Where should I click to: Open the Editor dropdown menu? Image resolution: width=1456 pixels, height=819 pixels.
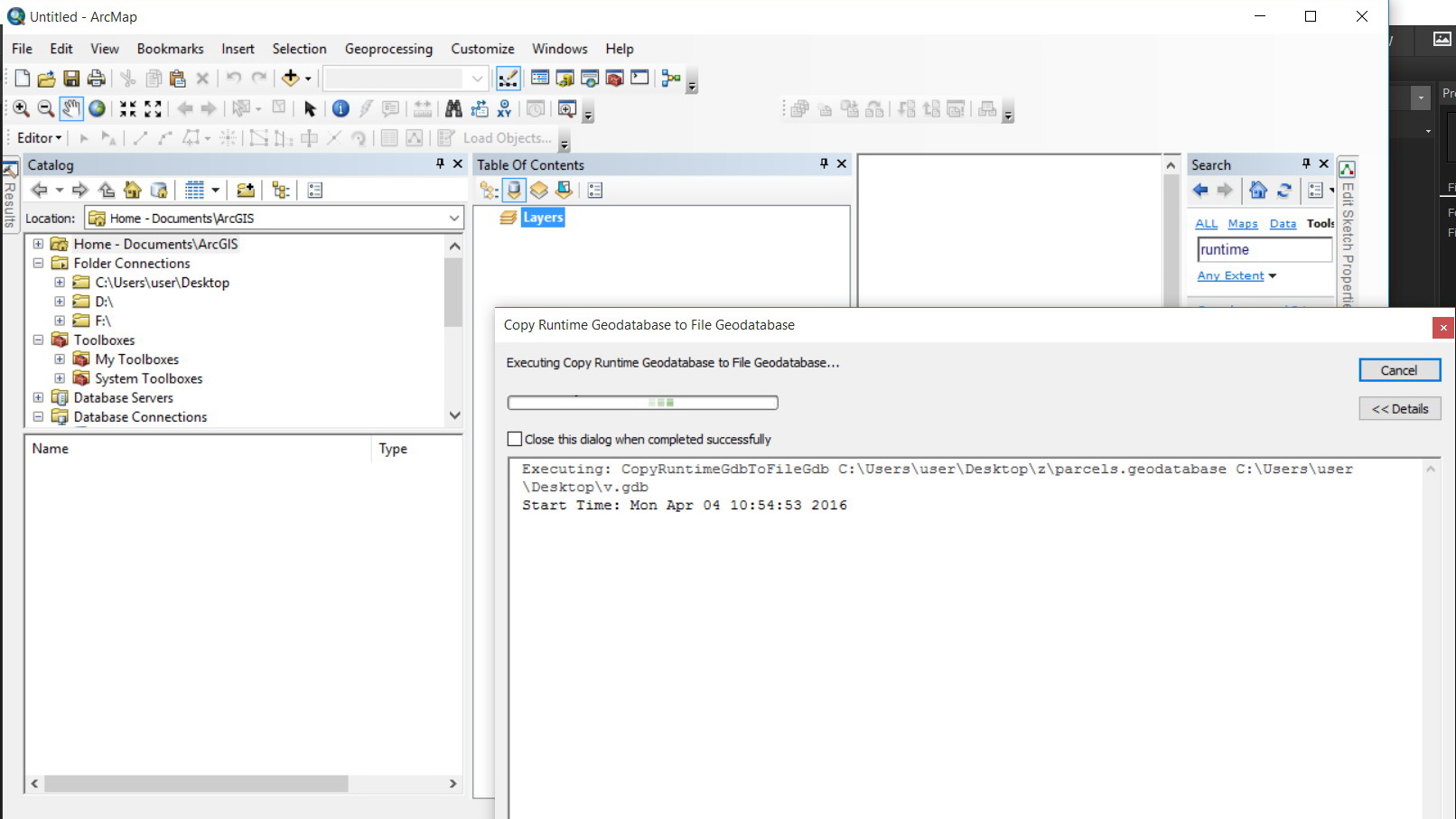tap(39, 138)
